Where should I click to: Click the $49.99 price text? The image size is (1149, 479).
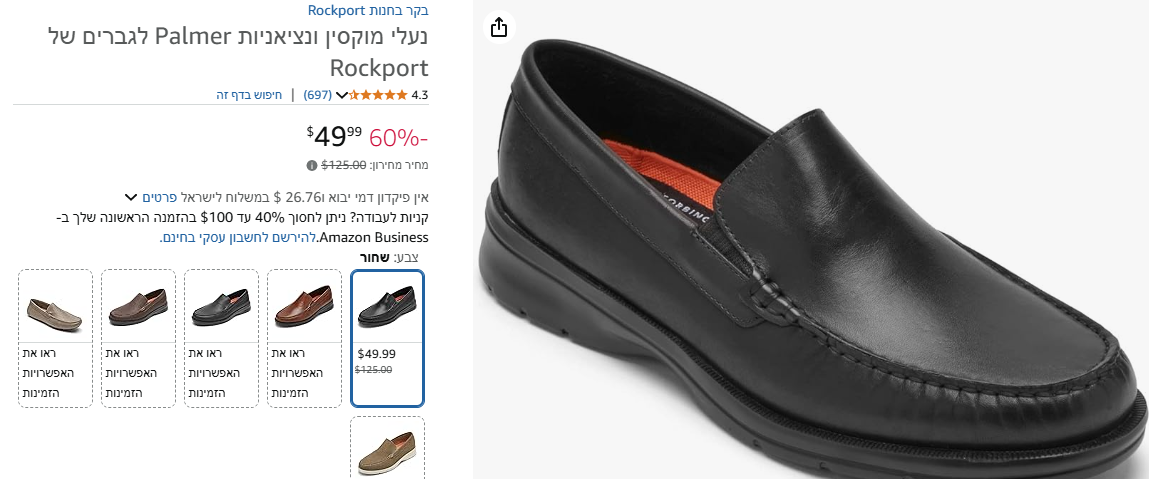tap(335, 135)
